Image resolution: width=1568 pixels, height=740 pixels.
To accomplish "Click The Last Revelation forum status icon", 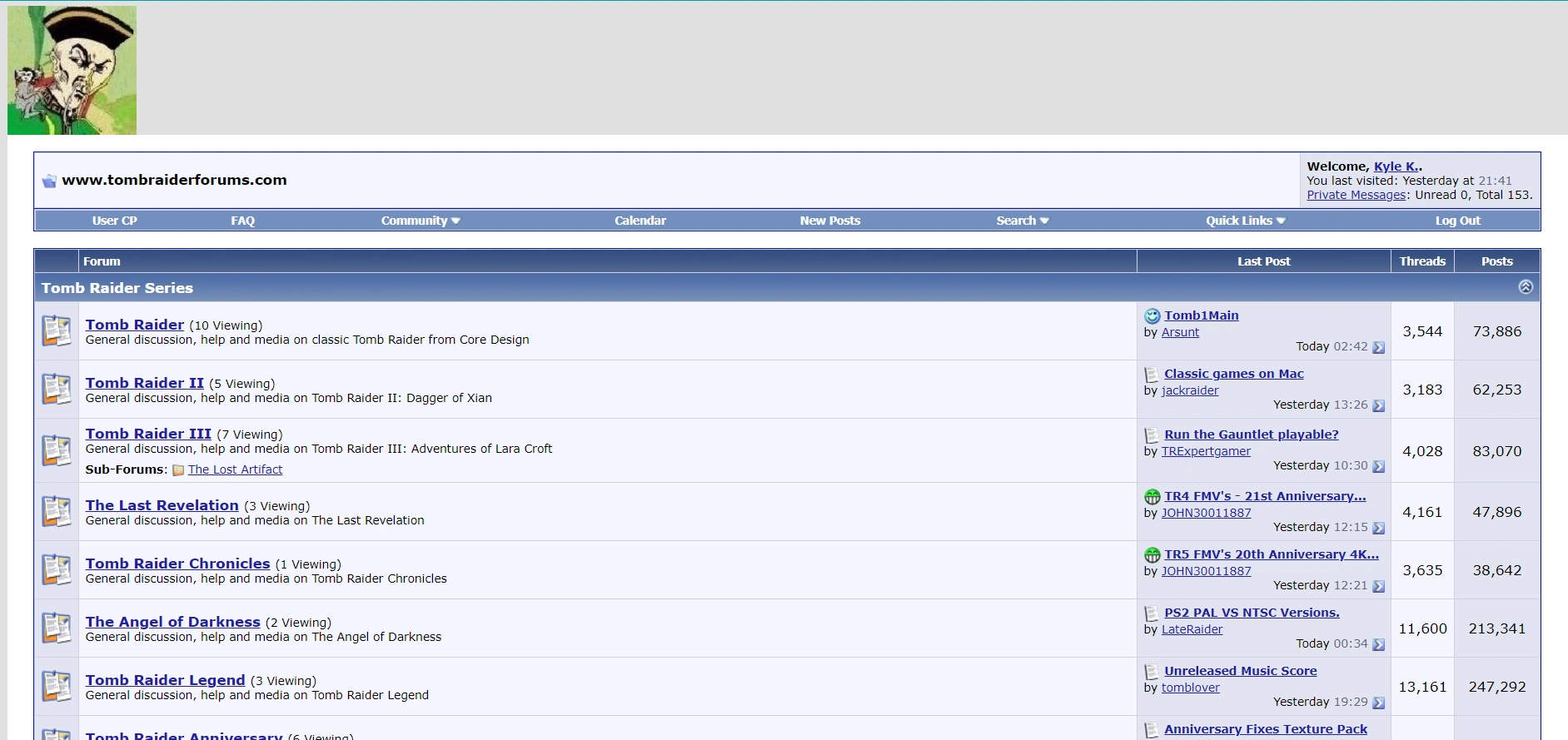I will coord(57,511).
